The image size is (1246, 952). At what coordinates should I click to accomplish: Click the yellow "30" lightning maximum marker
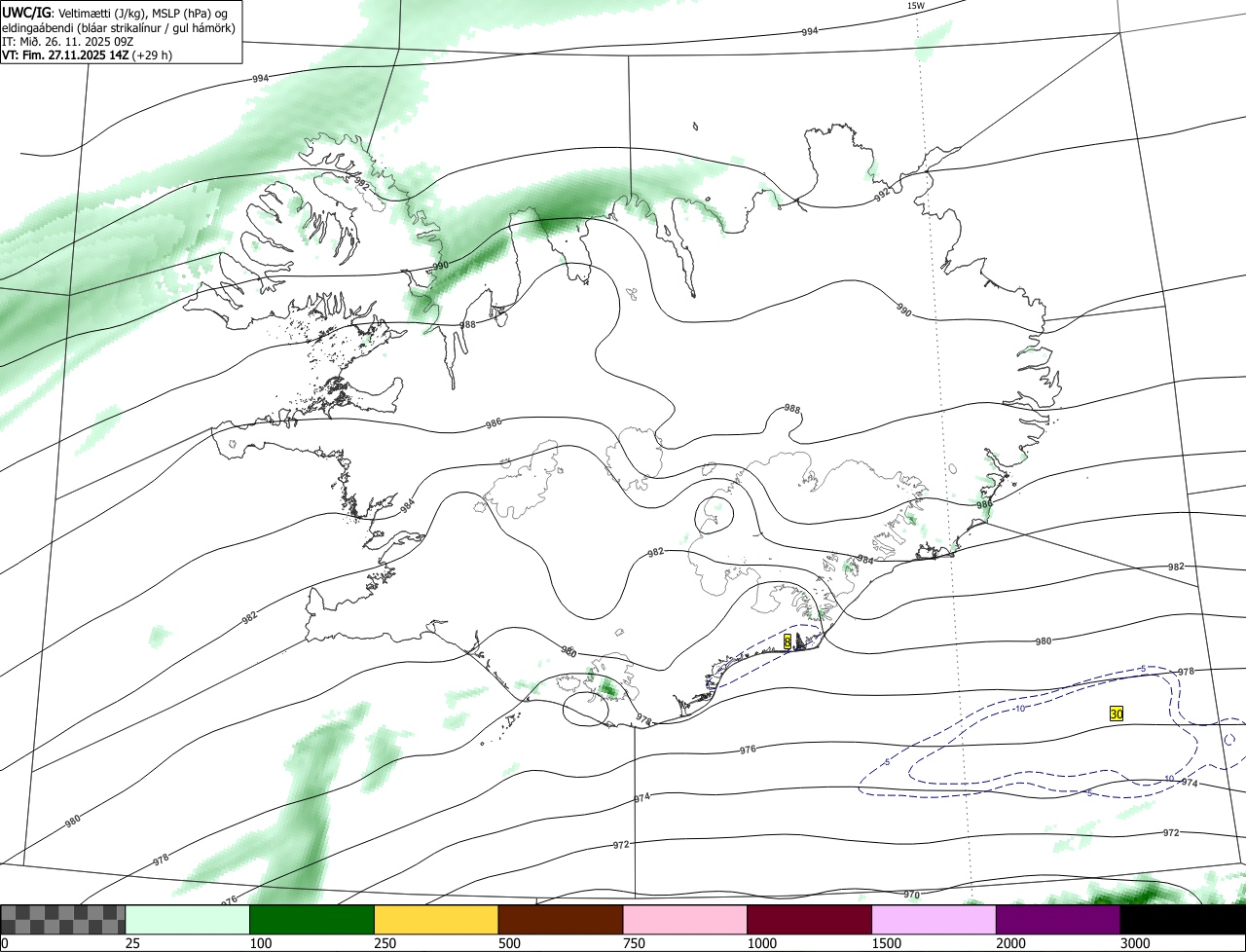pyautogui.click(x=1118, y=714)
